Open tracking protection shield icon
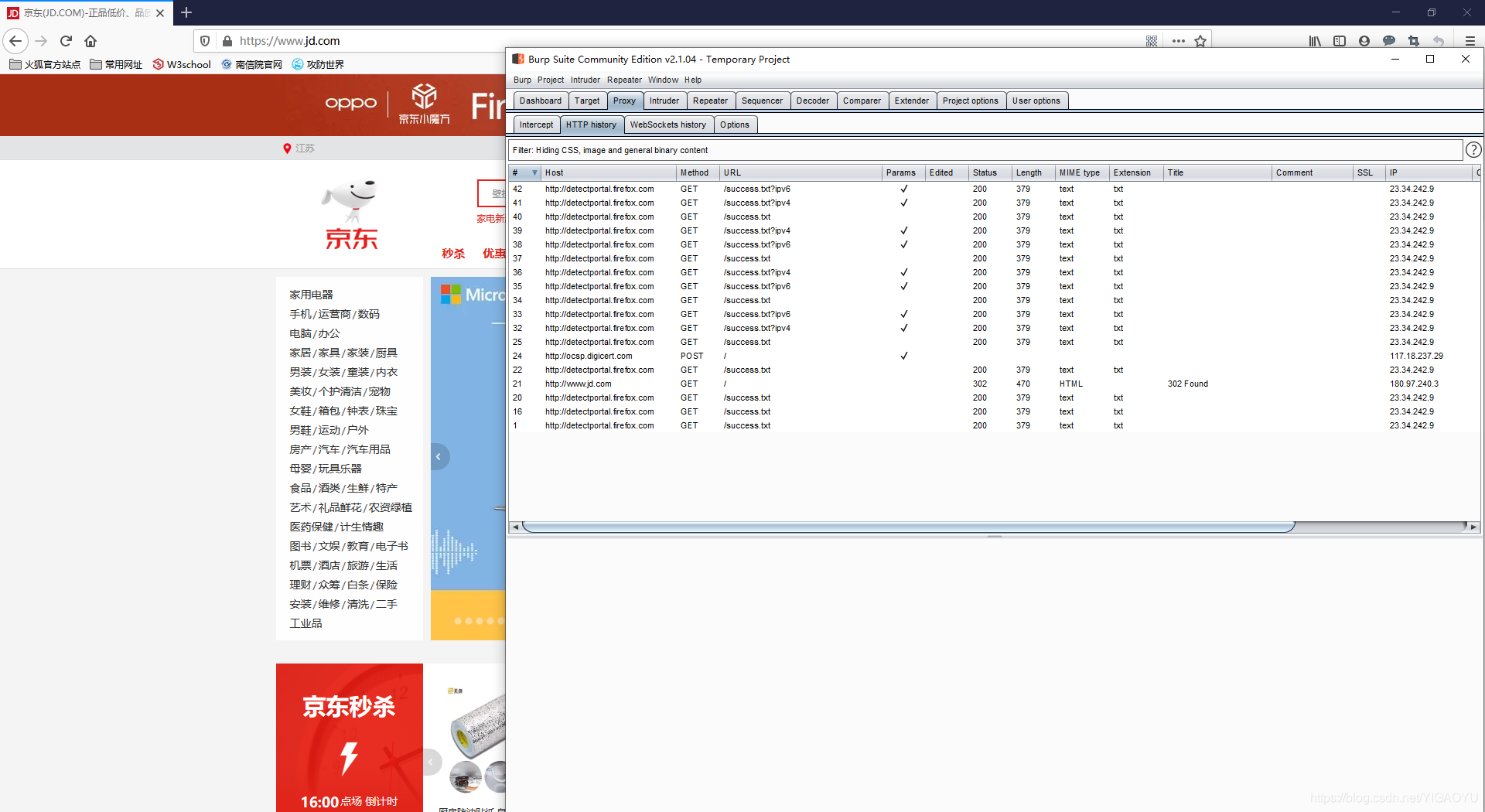This screenshot has height=812, width=1485. pos(205,41)
